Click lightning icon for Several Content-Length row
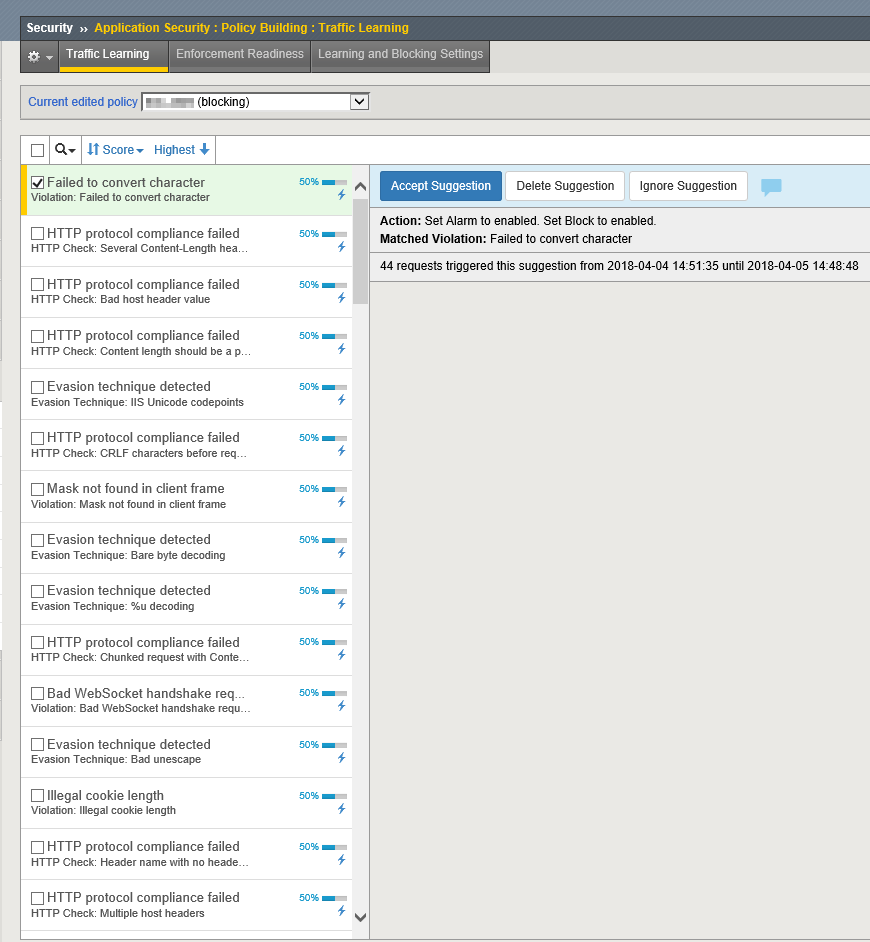Viewport: 870px width, 942px height. click(x=341, y=246)
